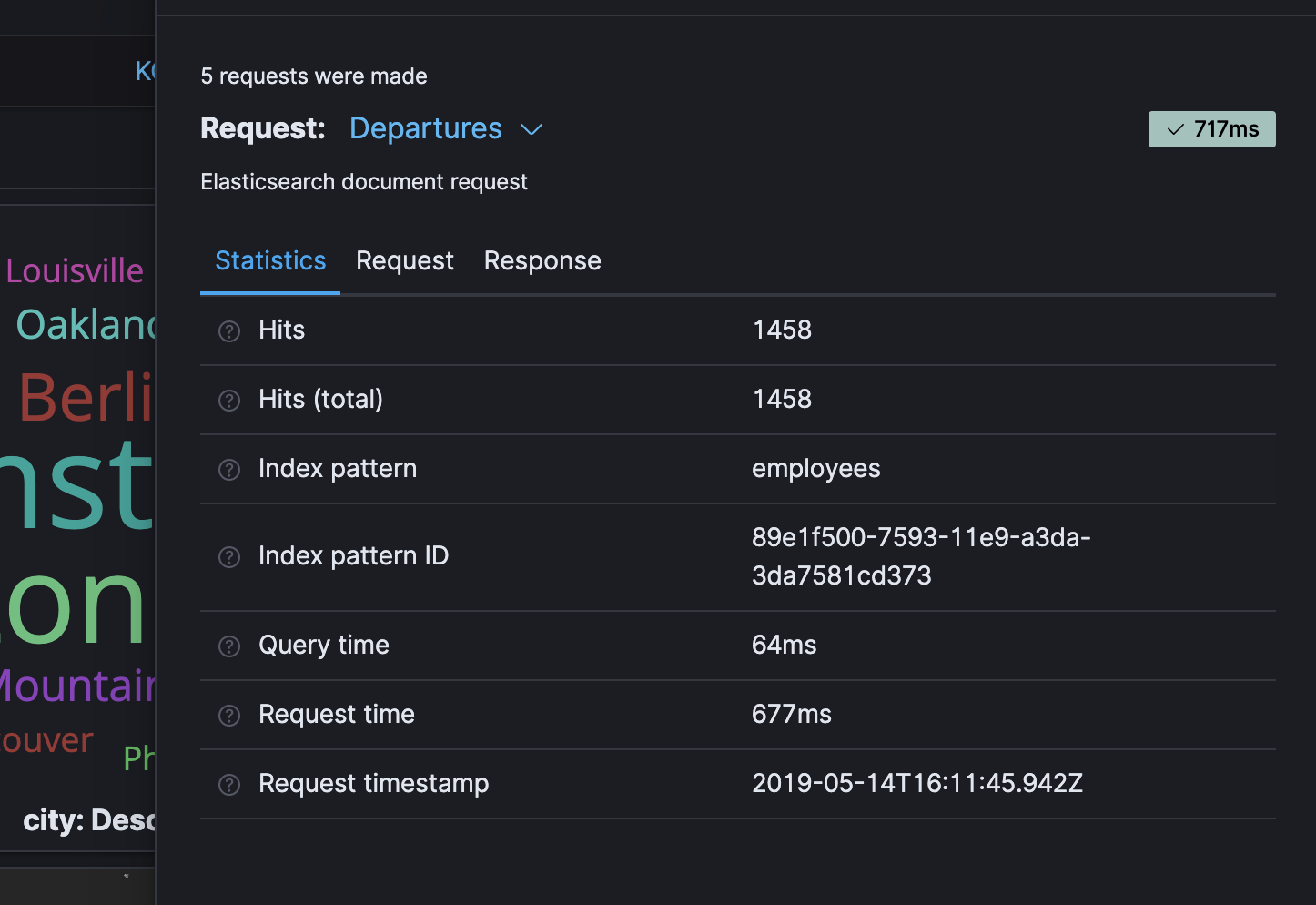Screen dimensions: 1316x905
Task: Click the Request time value 677ms
Action: [792, 714]
